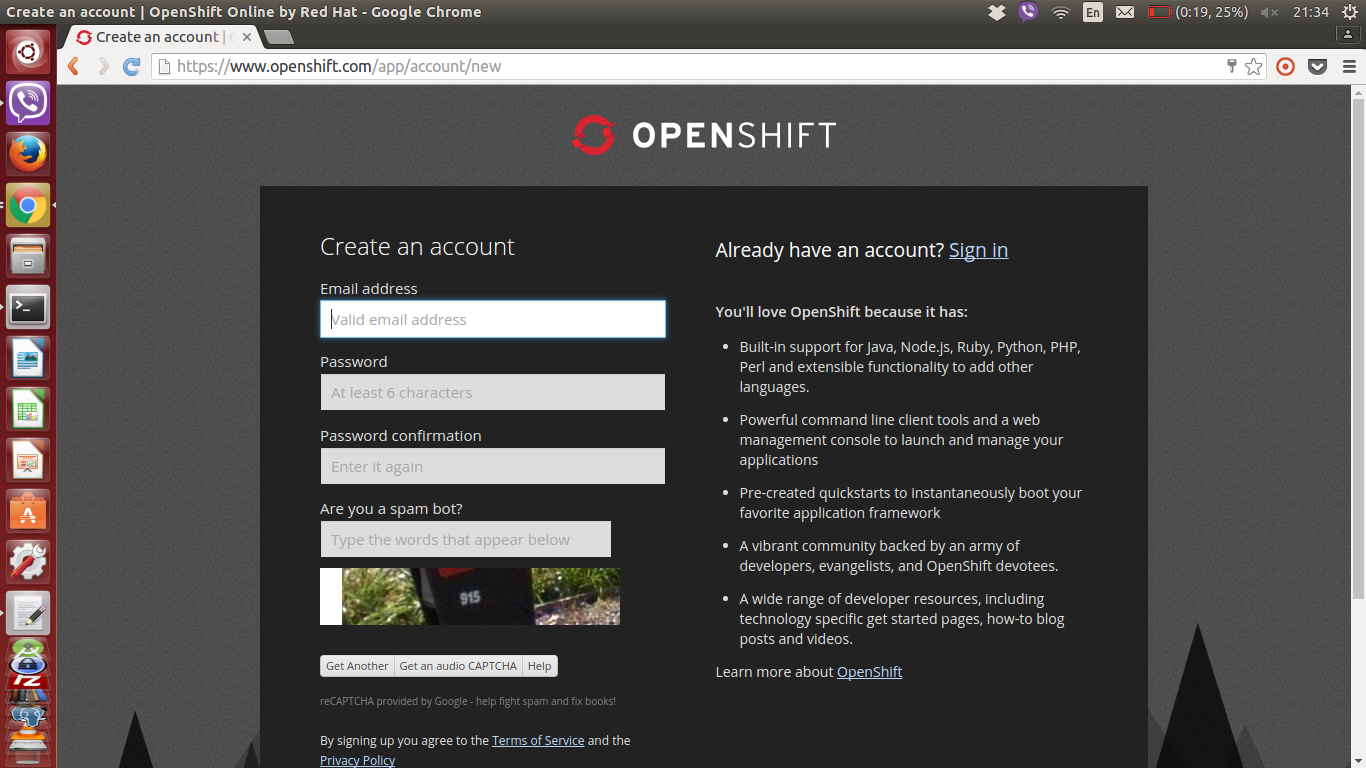Launch the Text Editor from the dock

tap(28, 613)
